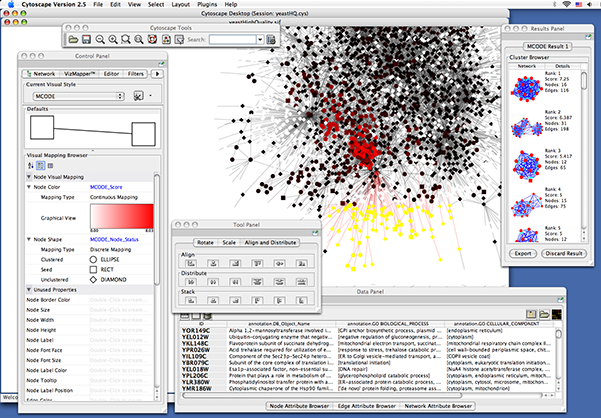The width and height of the screenshot is (601, 418).
Task: Click the Save session floppy disk icon
Action: coord(87,39)
